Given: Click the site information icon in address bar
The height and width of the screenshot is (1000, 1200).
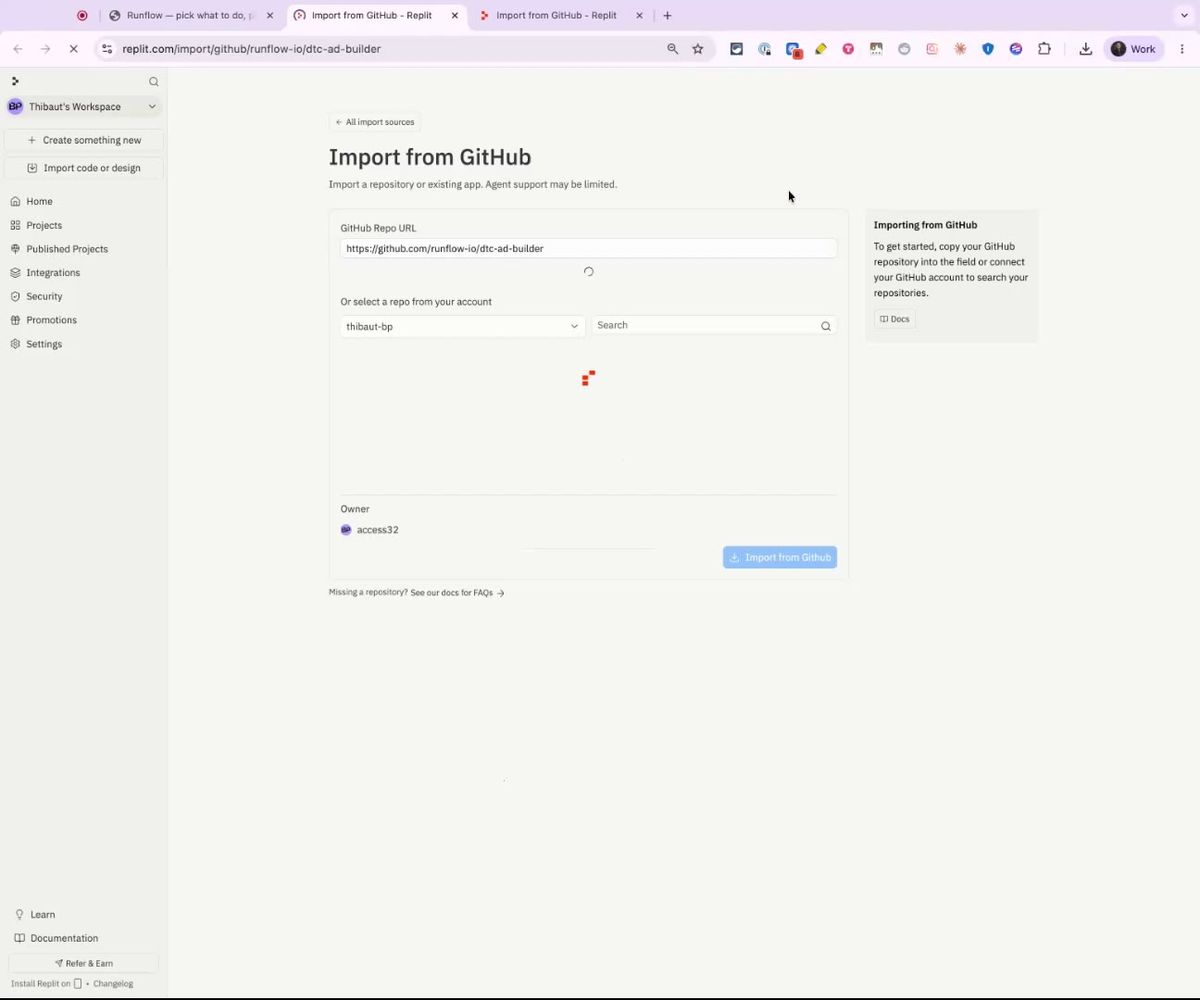Looking at the screenshot, I should click(x=108, y=49).
